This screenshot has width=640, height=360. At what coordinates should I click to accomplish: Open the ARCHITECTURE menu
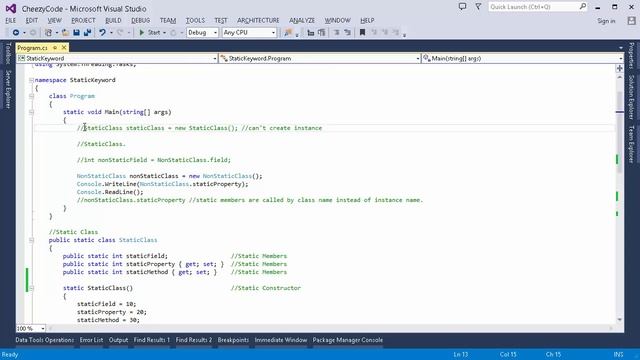[x=258, y=20]
